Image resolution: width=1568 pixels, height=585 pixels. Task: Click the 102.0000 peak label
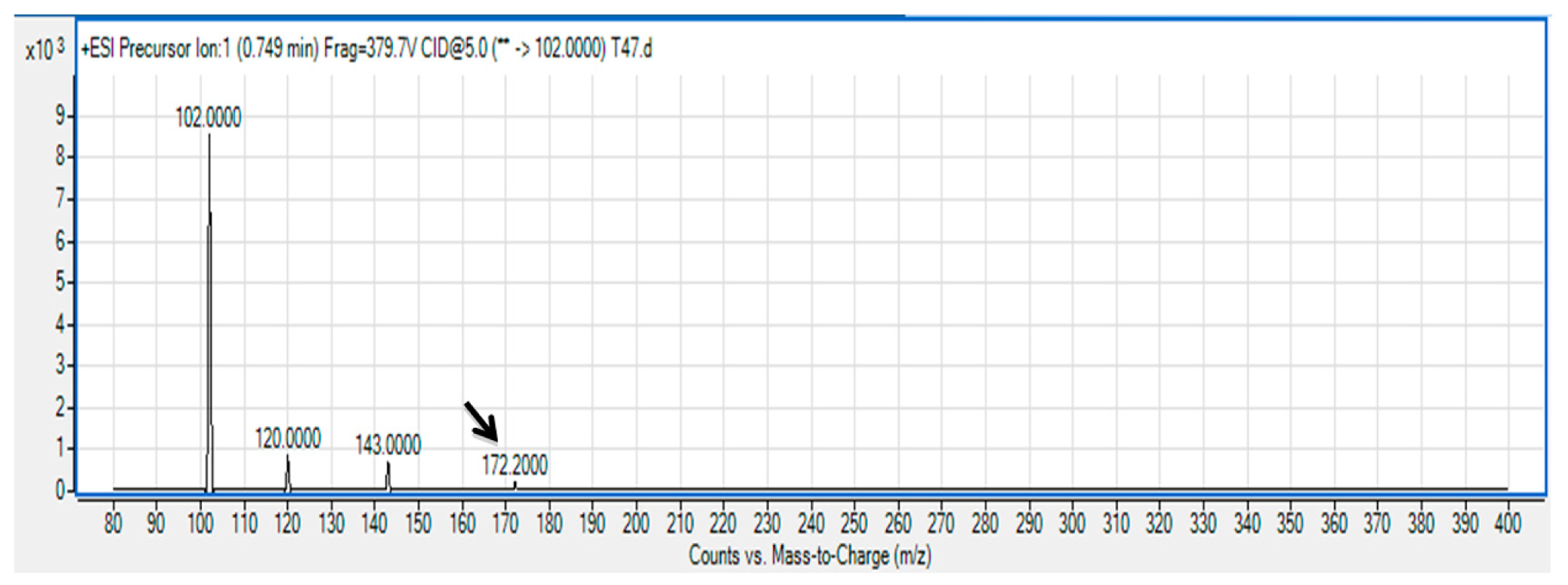click(208, 117)
